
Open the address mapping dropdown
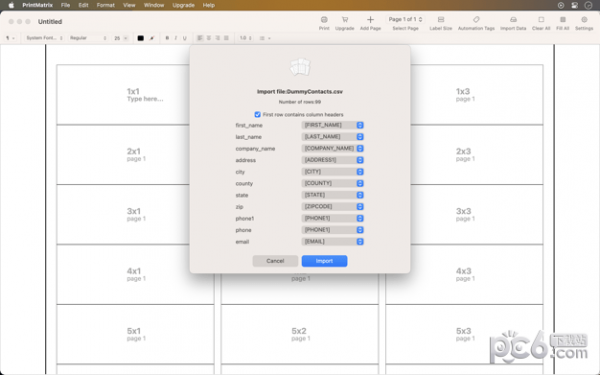pyautogui.click(x=333, y=160)
